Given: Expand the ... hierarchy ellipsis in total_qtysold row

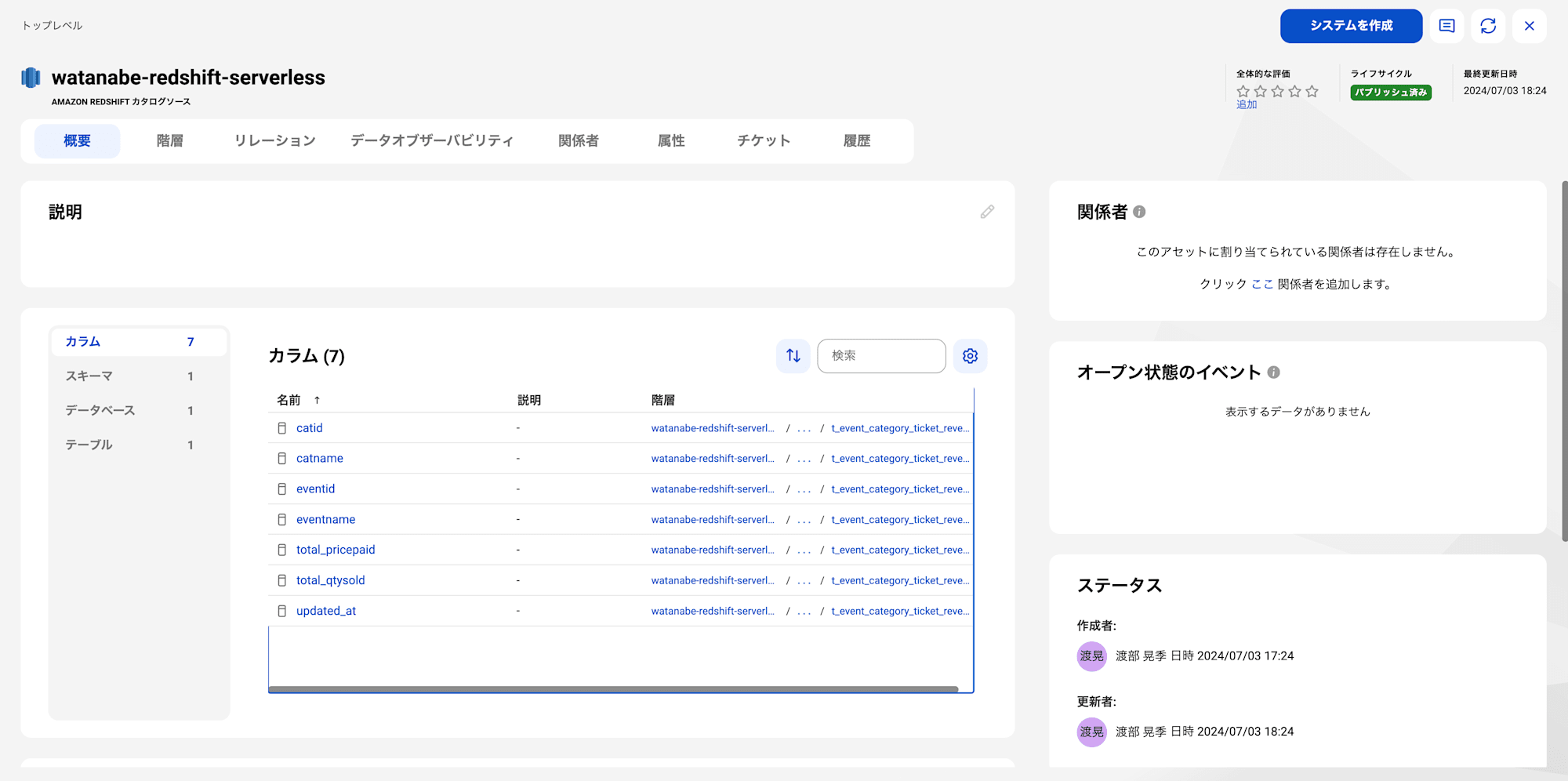Looking at the screenshot, I should (x=804, y=580).
